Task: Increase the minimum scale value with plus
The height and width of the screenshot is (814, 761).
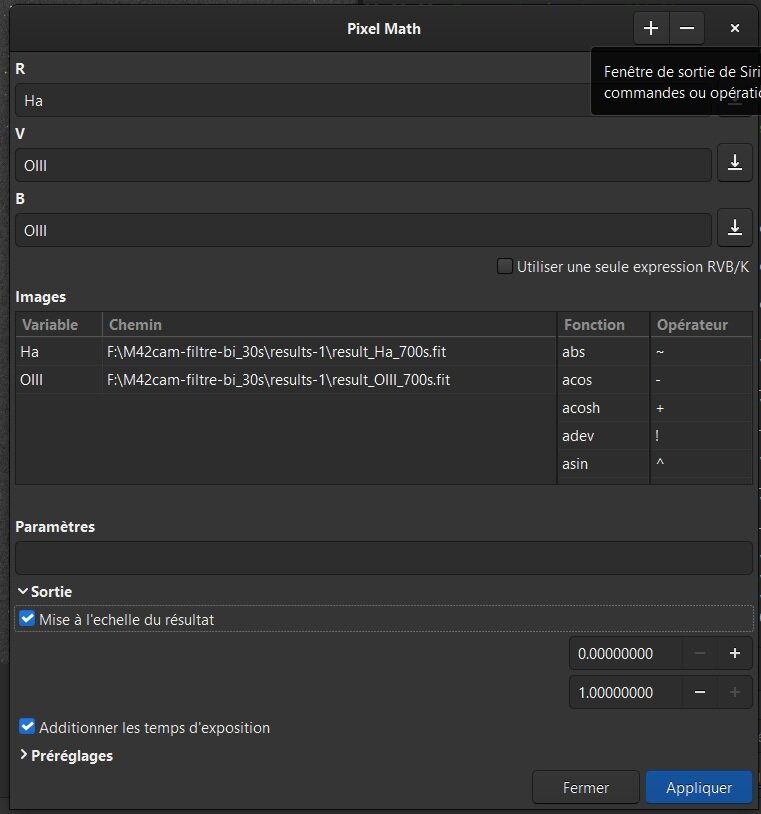Action: pyautogui.click(x=735, y=654)
